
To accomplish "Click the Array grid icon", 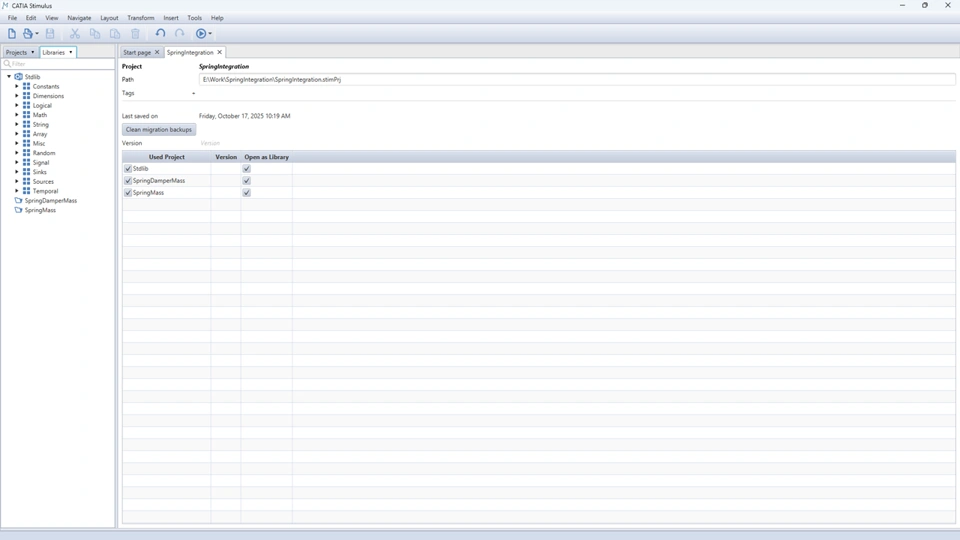I will tap(26, 133).
